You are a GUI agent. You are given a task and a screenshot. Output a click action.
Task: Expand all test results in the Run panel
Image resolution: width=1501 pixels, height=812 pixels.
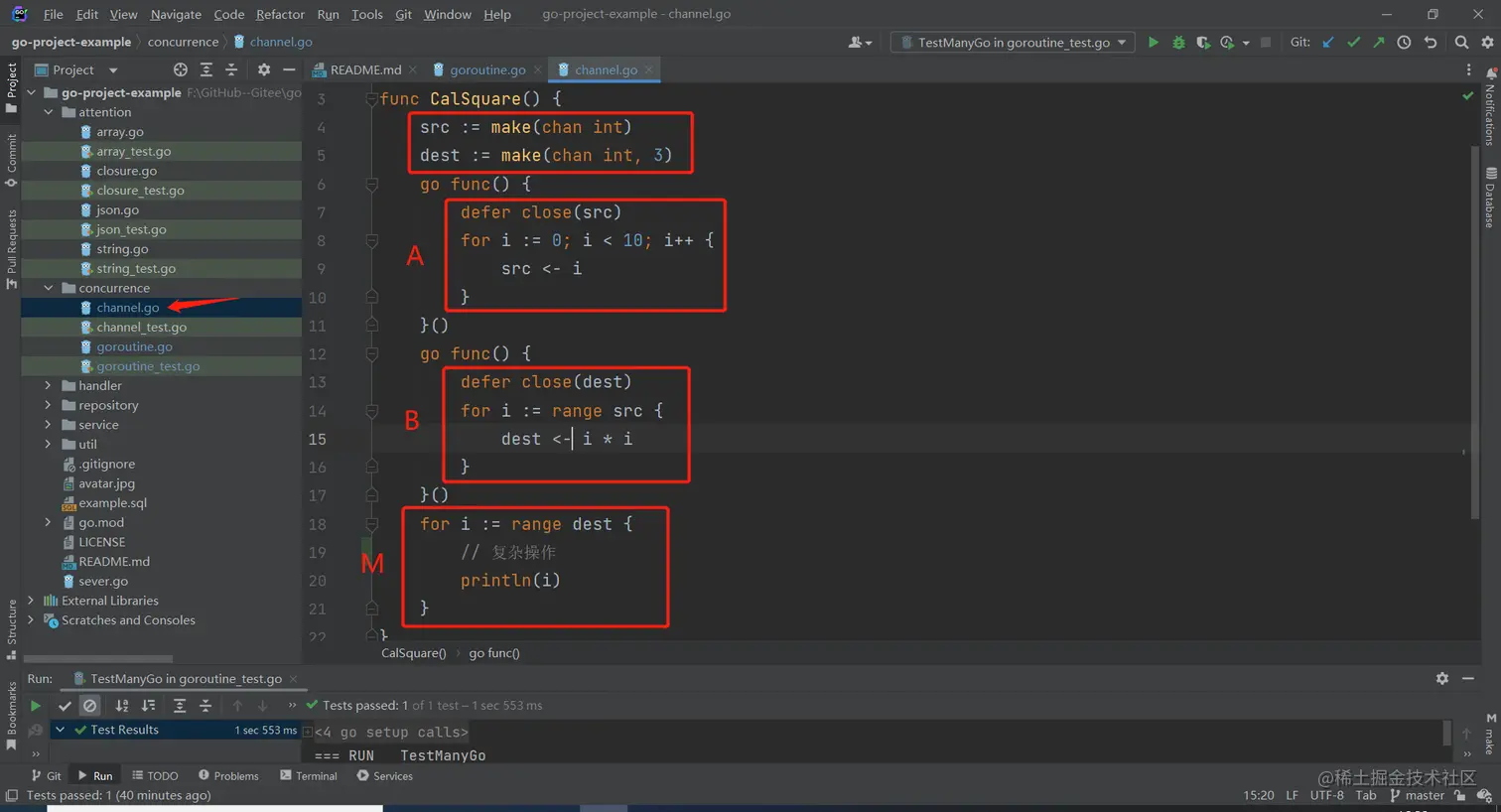click(180, 706)
